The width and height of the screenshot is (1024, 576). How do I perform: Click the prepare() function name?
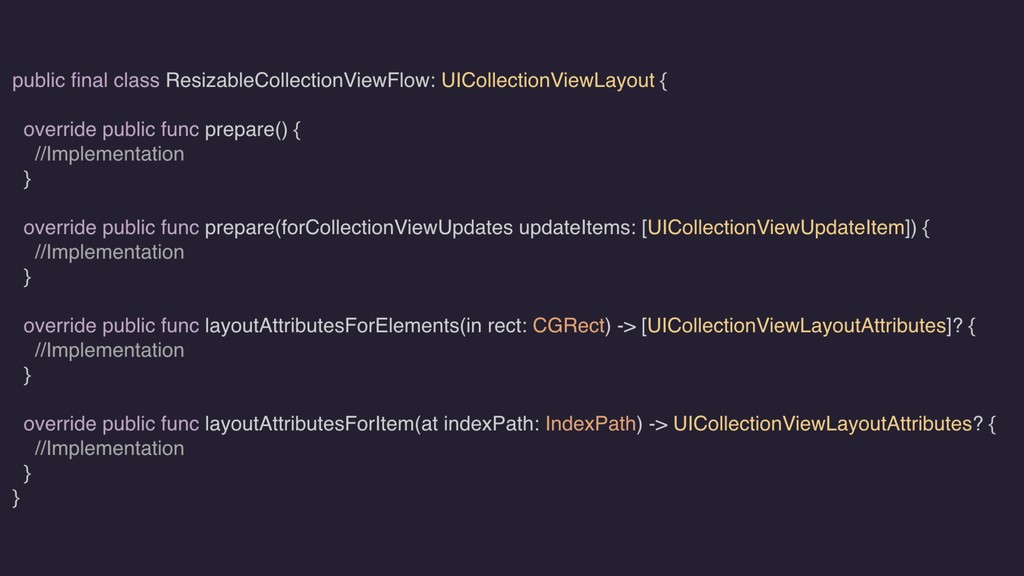246,129
